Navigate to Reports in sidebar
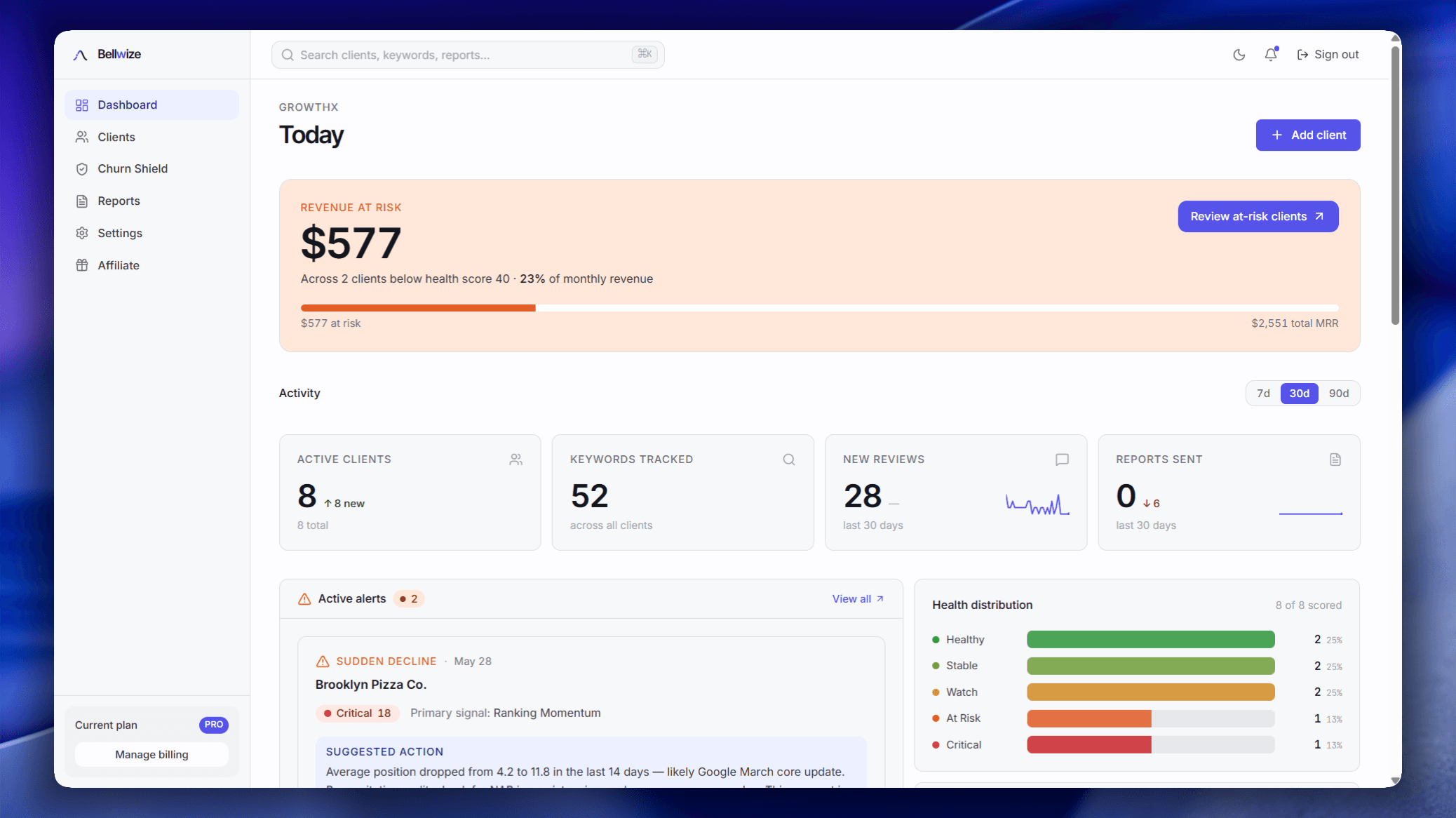Image resolution: width=1456 pixels, height=818 pixels. click(x=151, y=201)
